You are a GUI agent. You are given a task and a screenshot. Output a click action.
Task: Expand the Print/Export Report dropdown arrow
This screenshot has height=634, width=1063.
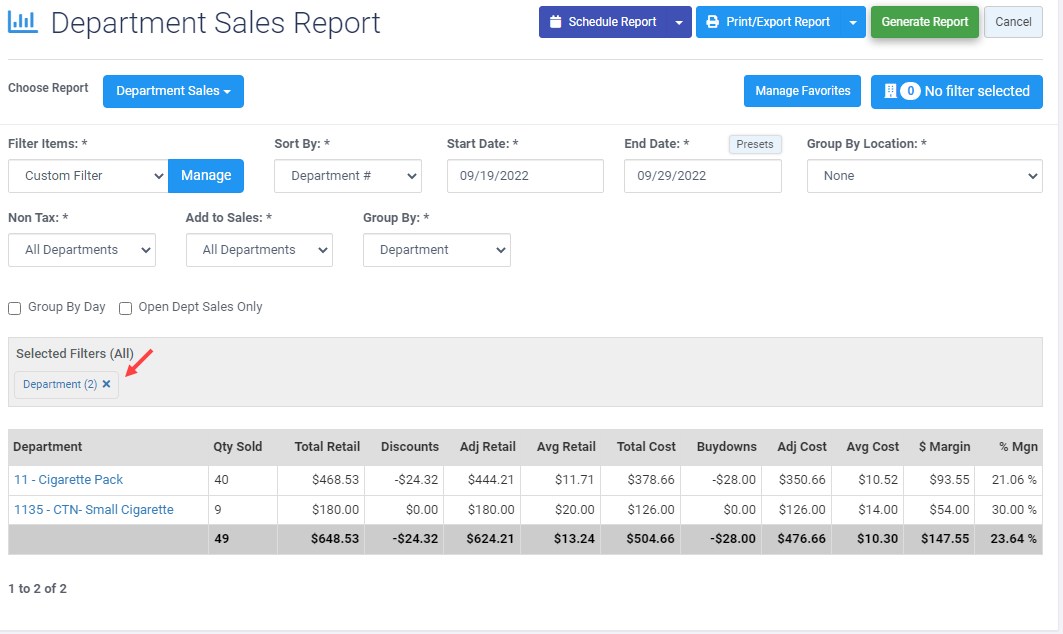click(x=853, y=21)
